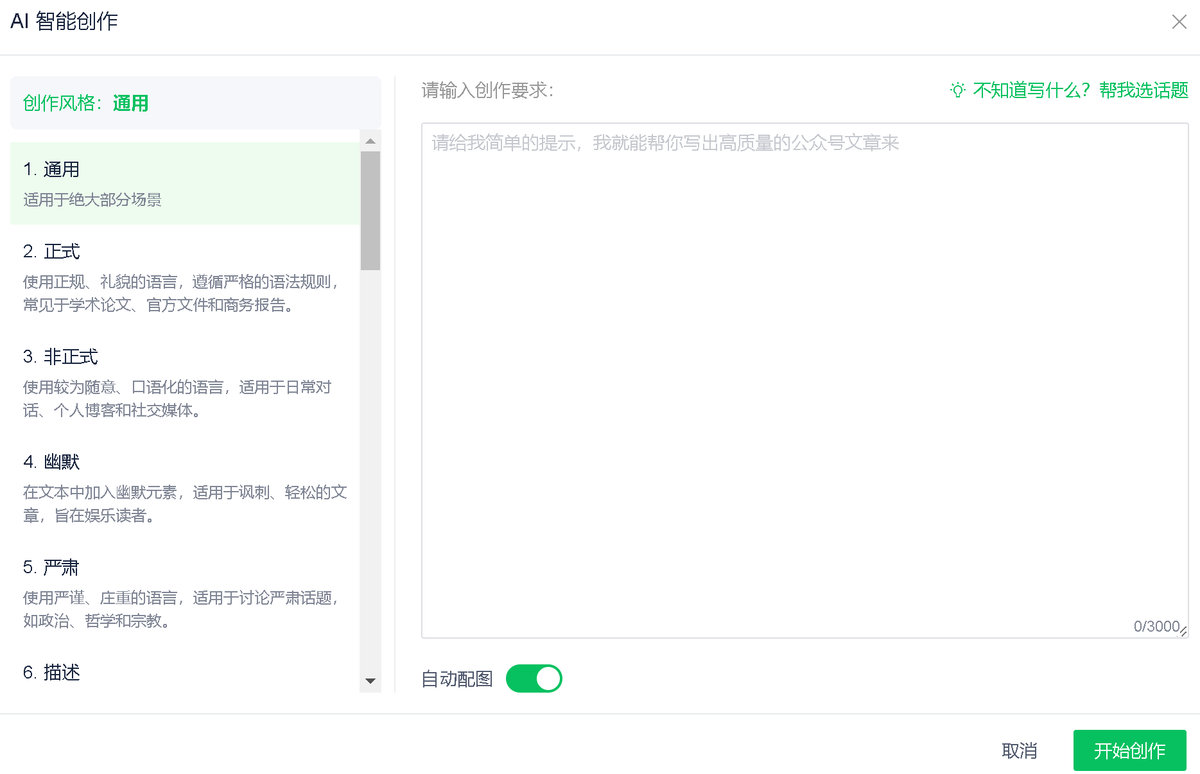
Task: Click the style list scrollbar thumb
Action: [x=371, y=211]
